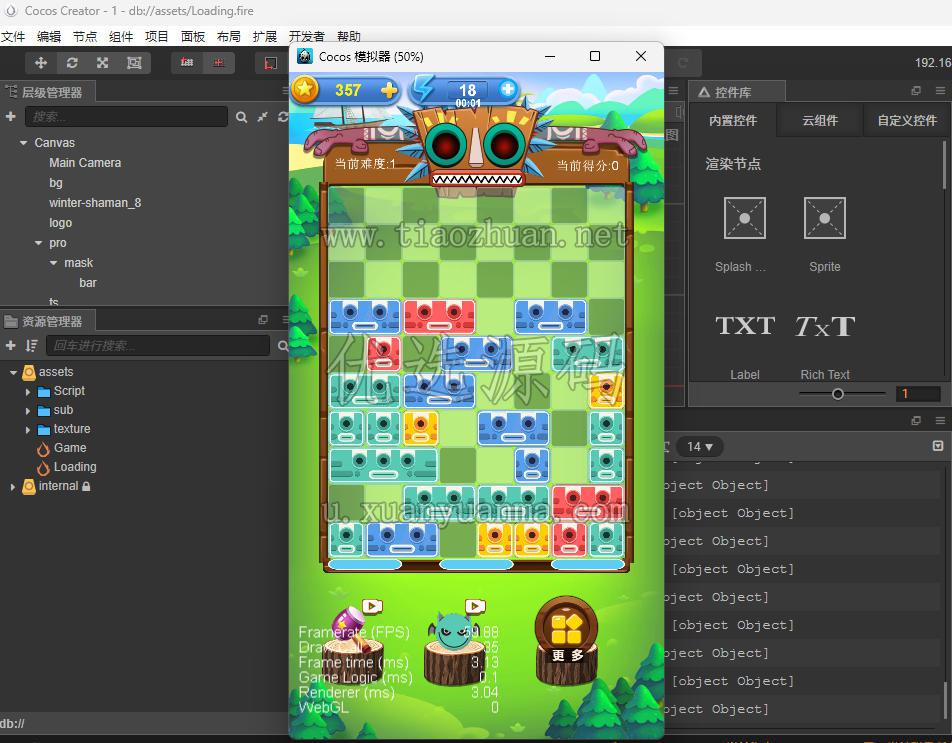
Task: Select Label widget in library
Action: point(744,346)
